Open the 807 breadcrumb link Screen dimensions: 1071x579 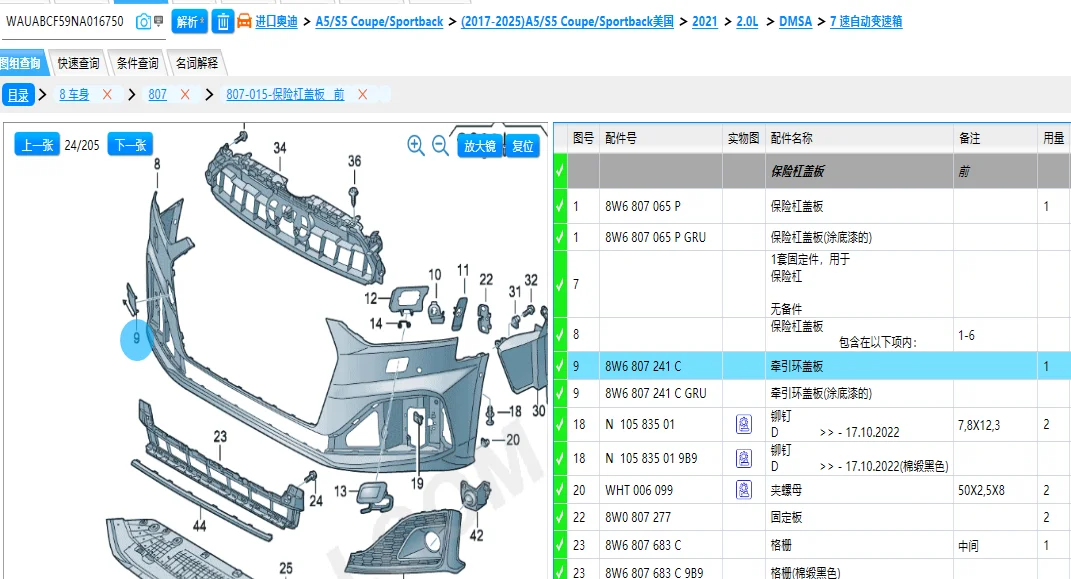[x=158, y=94]
